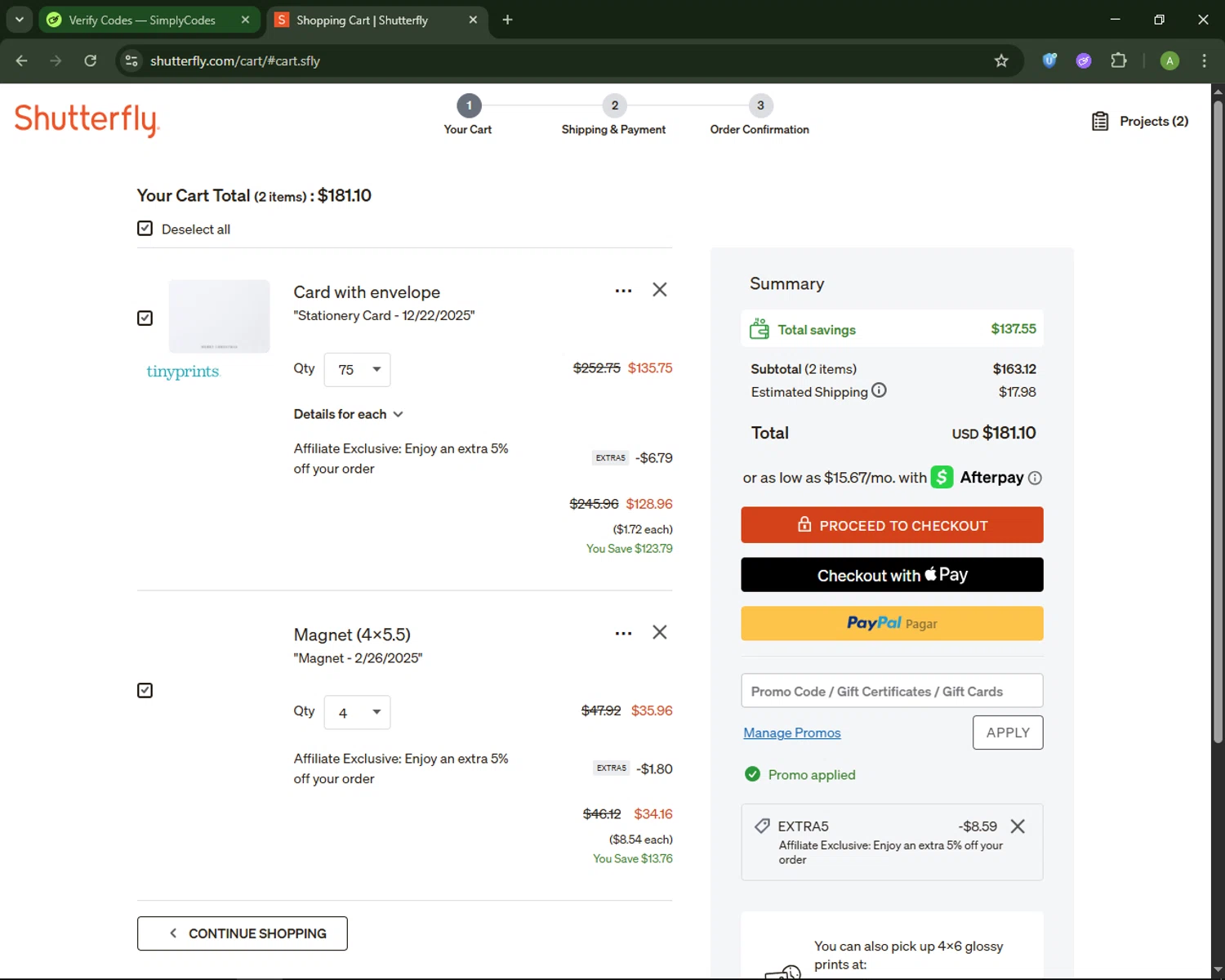The height and width of the screenshot is (980, 1225).
Task: Open the Manage Promos link
Action: click(792, 733)
